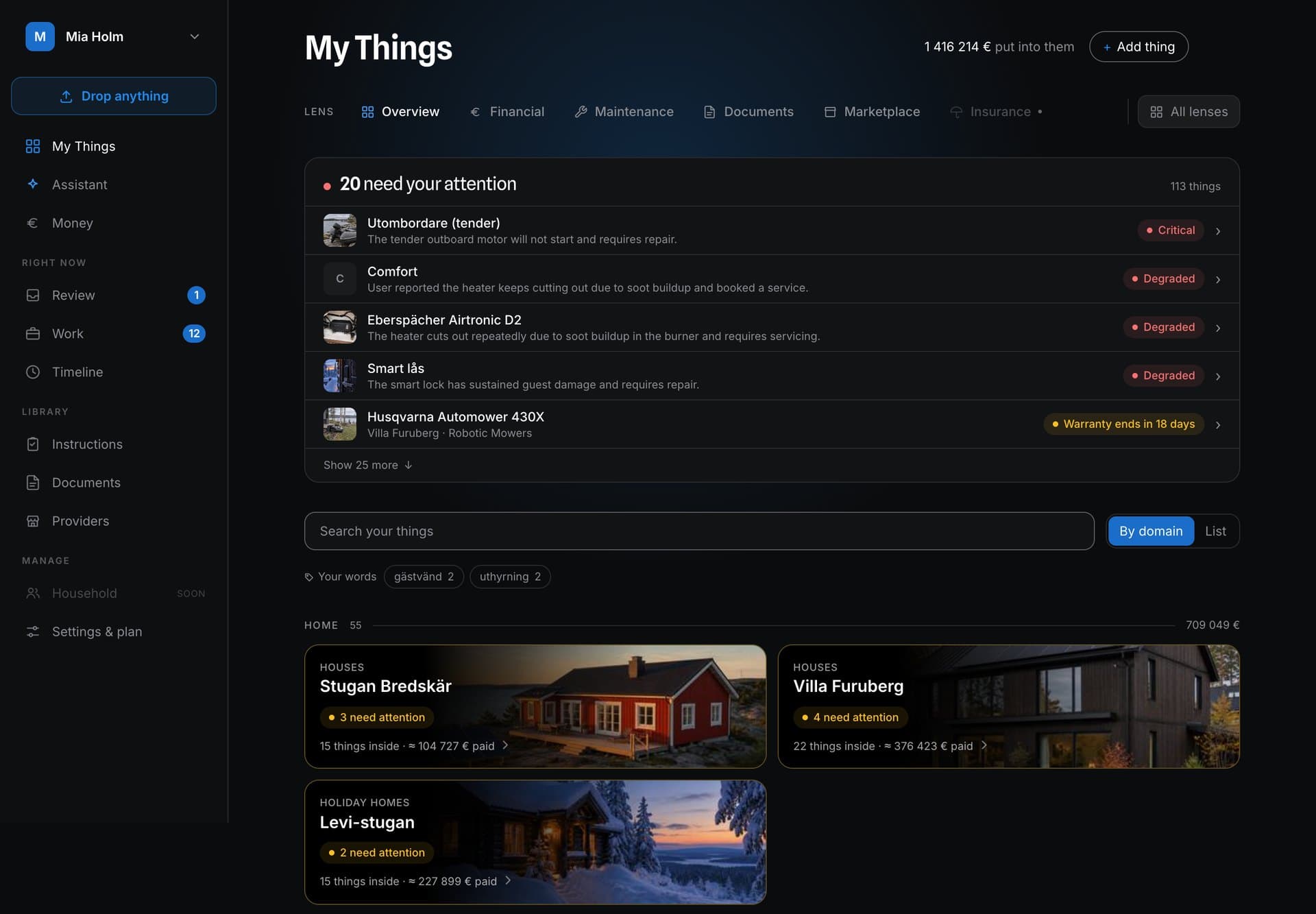Open the Timeline clock icon
Screen dimensions: 1316x914
(33, 372)
